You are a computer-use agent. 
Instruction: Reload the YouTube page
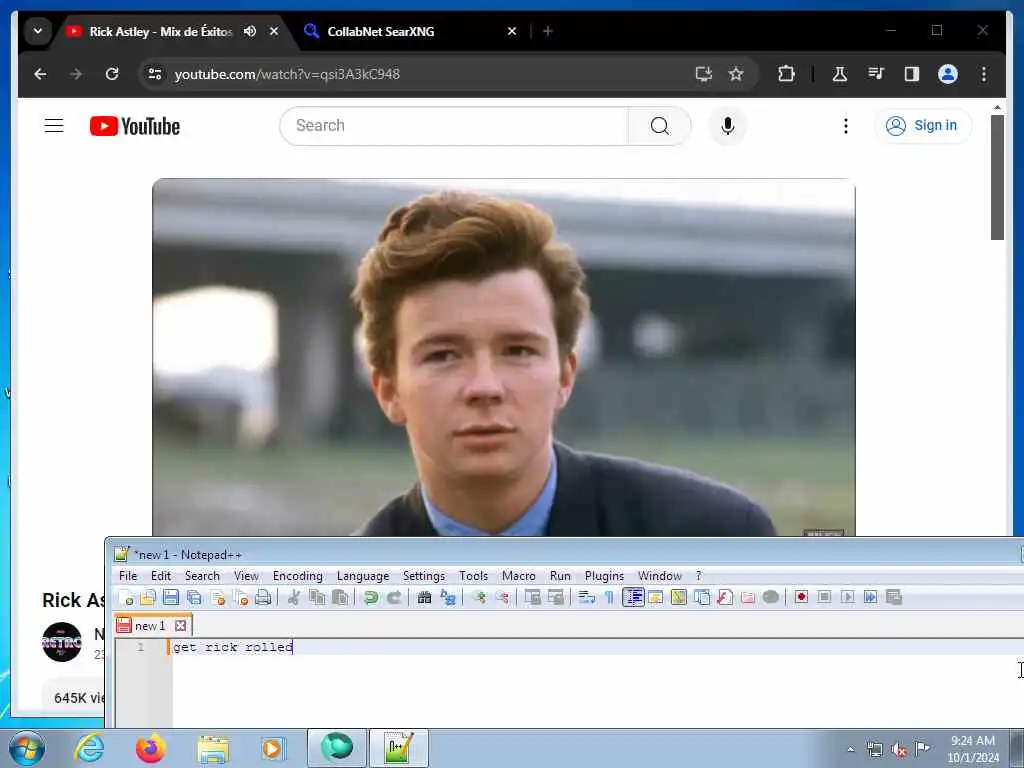tap(112, 74)
